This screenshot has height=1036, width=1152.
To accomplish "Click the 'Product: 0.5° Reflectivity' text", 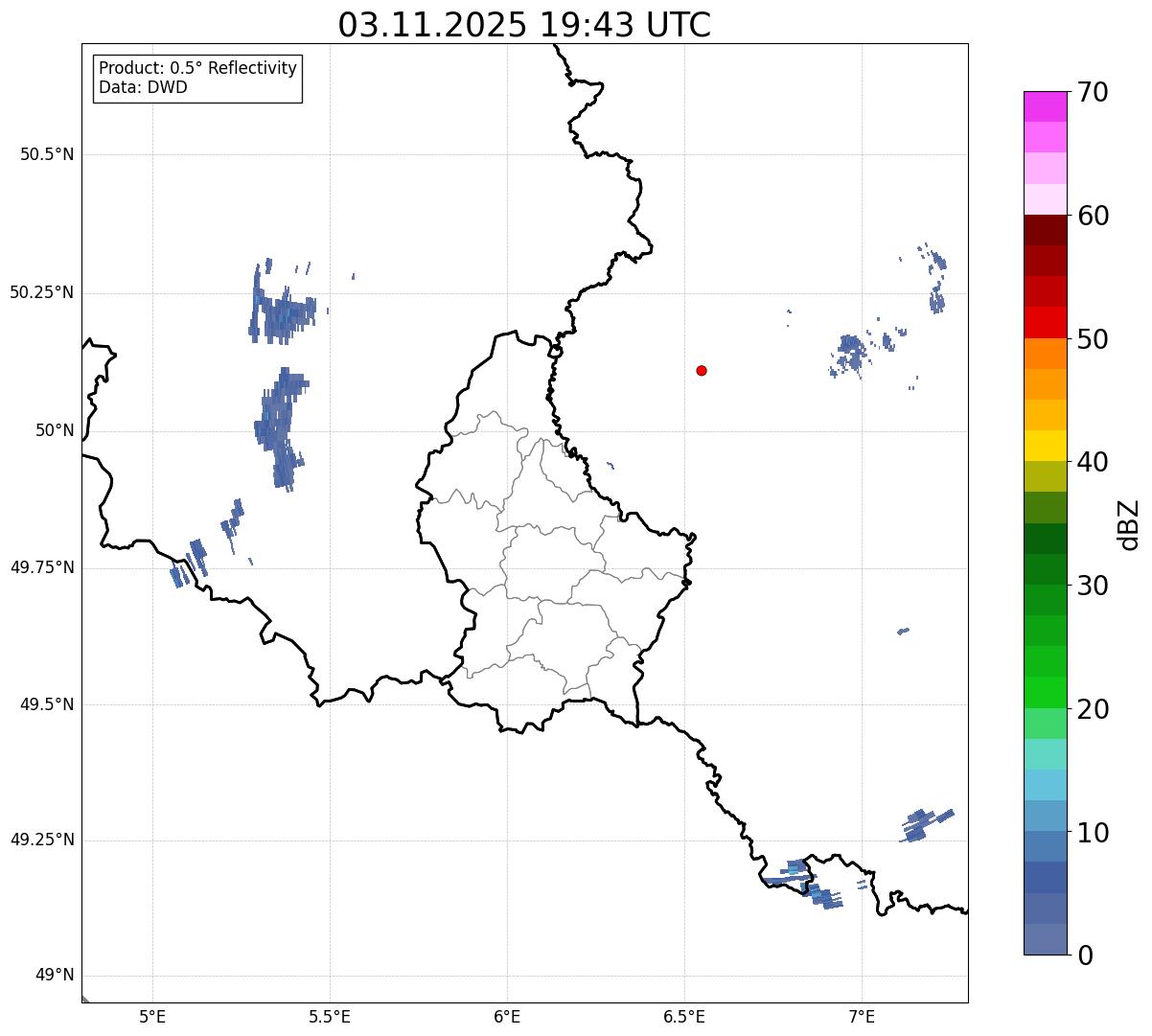I will coord(197,69).
